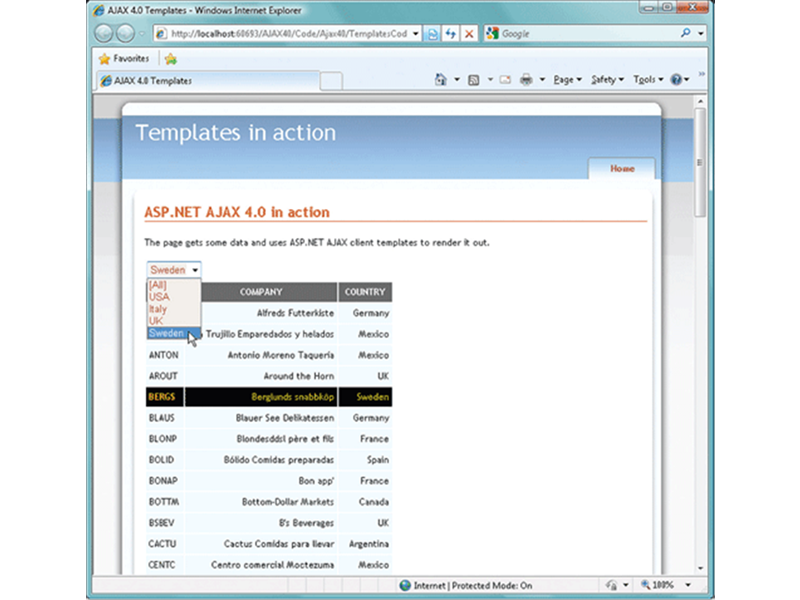Viewport: 800px width, 600px height.
Task: Expand the Feeds dropdown arrow
Action: click(490, 80)
